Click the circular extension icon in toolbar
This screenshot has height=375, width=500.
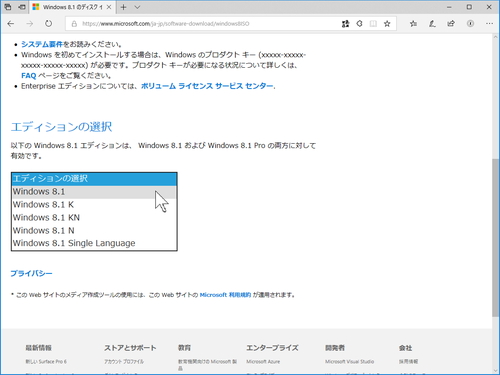pos(470,24)
